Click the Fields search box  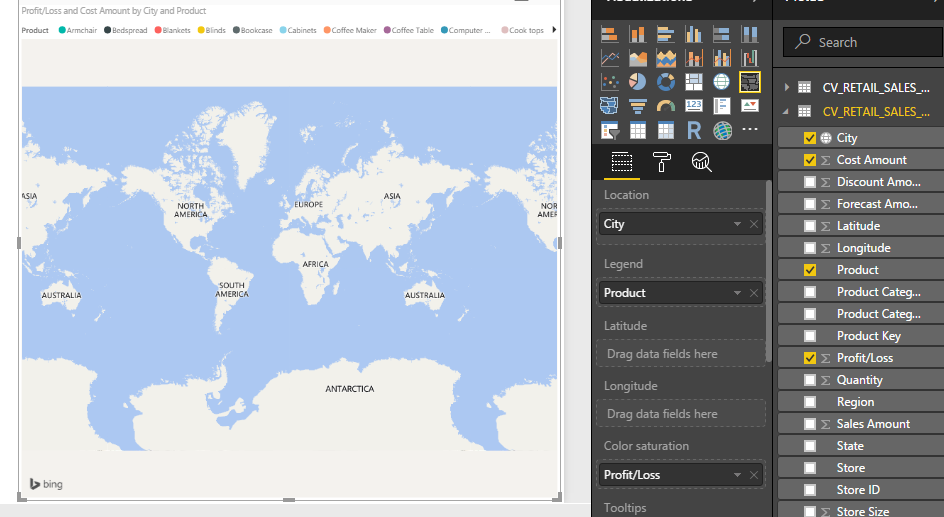click(x=863, y=42)
